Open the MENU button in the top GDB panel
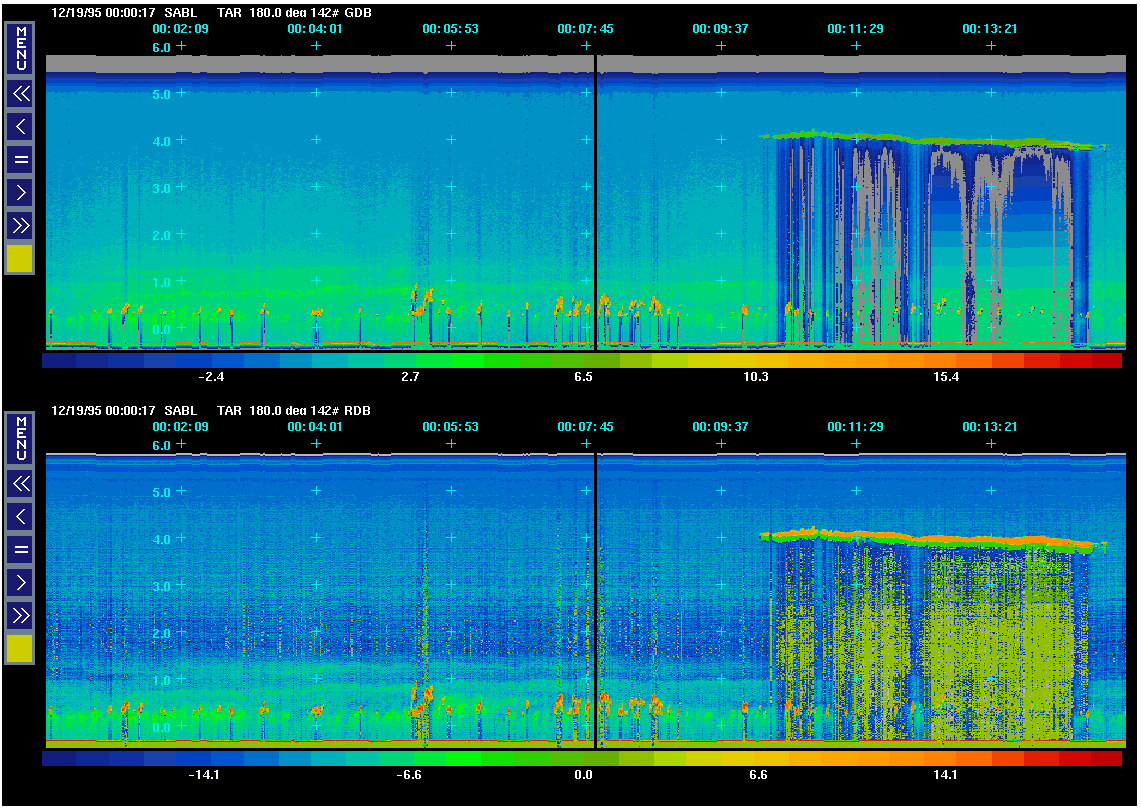 click(20, 49)
